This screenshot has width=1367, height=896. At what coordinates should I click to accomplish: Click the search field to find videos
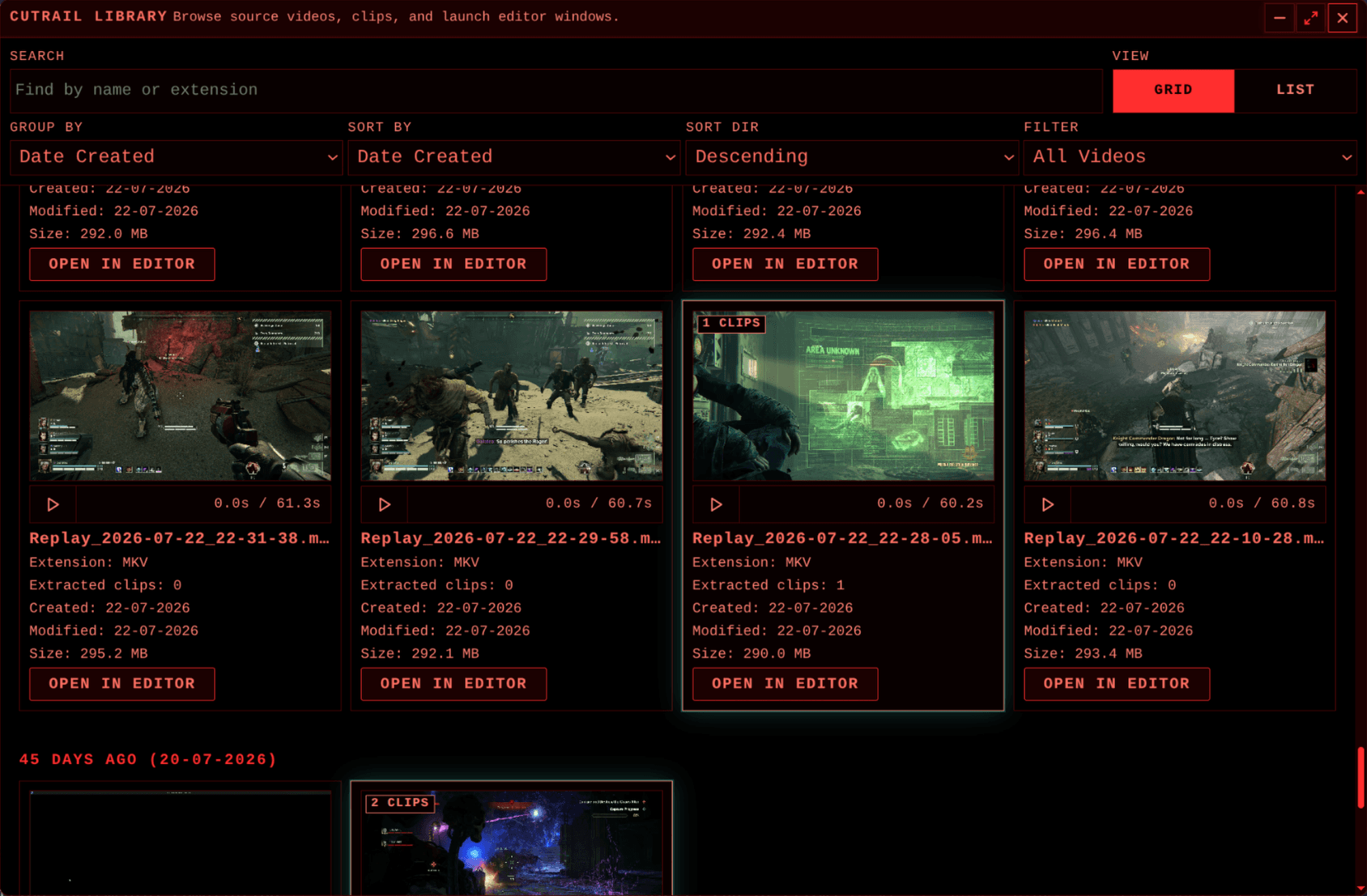point(556,90)
